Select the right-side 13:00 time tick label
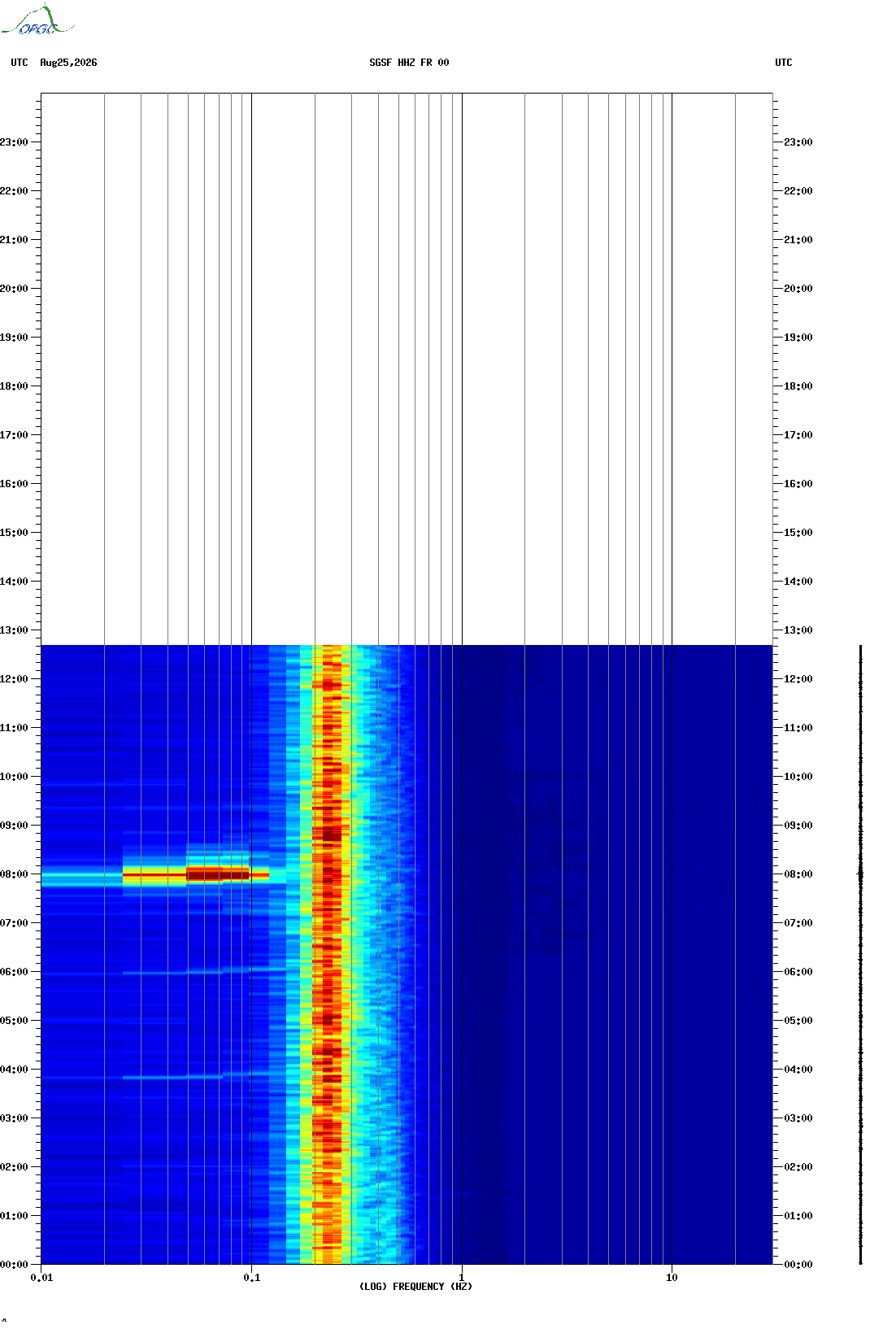The height and width of the screenshot is (1329, 896). 798,630
